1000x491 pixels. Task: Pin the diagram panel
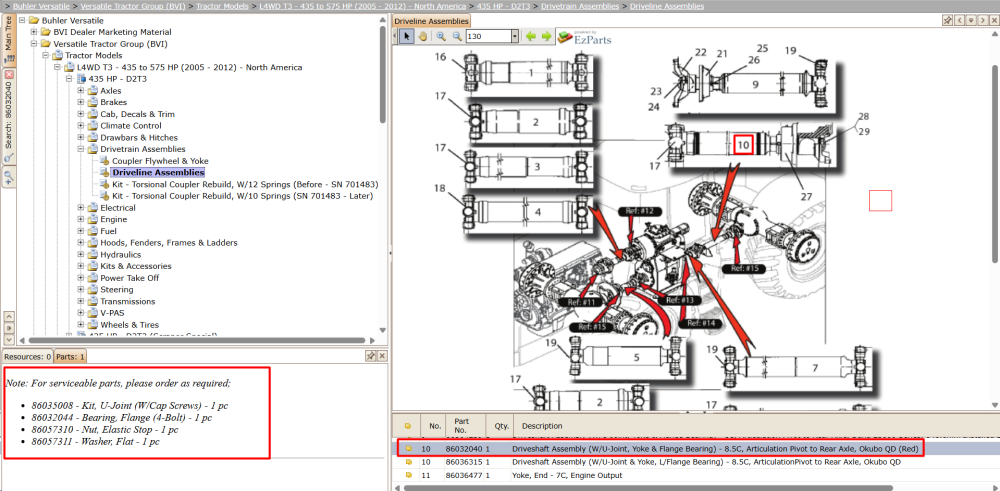click(x=948, y=20)
